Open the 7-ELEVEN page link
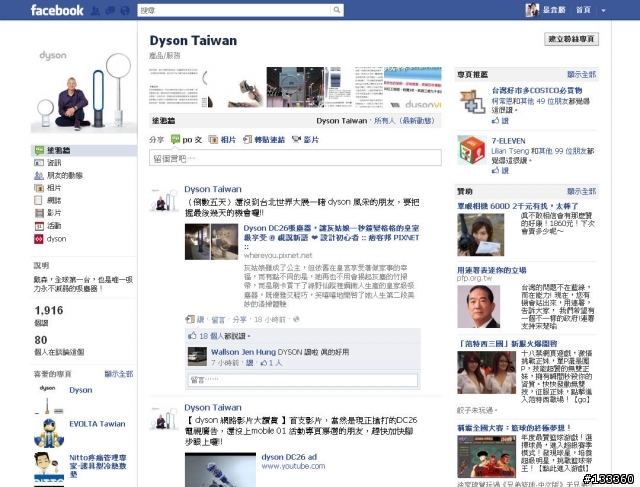Image resolution: width=640 pixels, height=487 pixels. coord(509,141)
